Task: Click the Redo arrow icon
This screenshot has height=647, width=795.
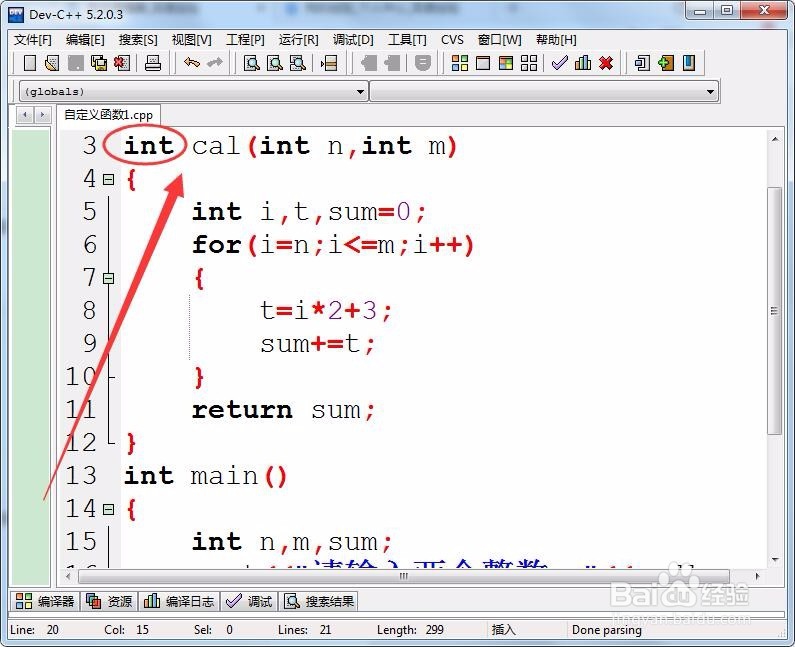Action: click(215, 63)
